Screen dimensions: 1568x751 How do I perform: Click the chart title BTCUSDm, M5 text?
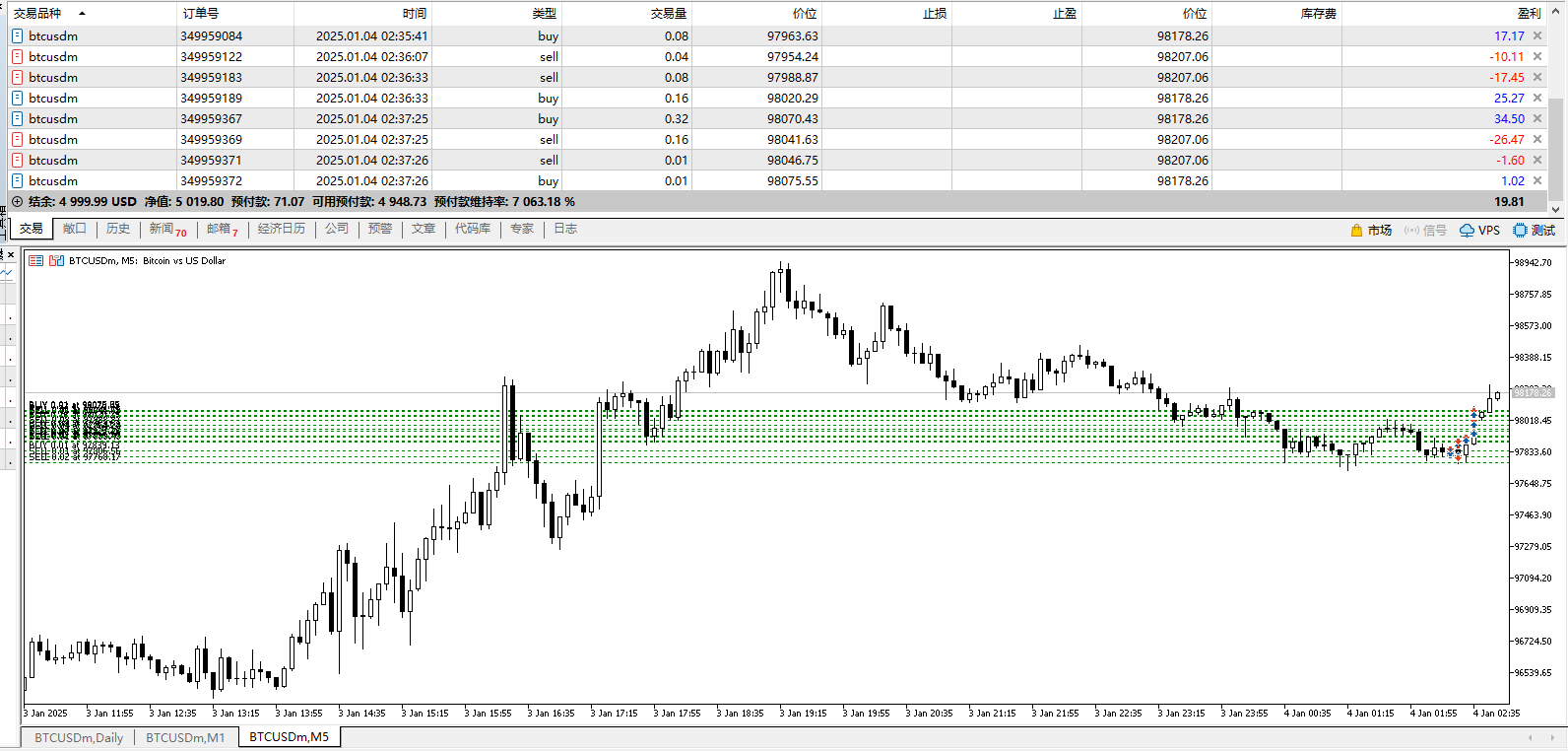point(148,261)
